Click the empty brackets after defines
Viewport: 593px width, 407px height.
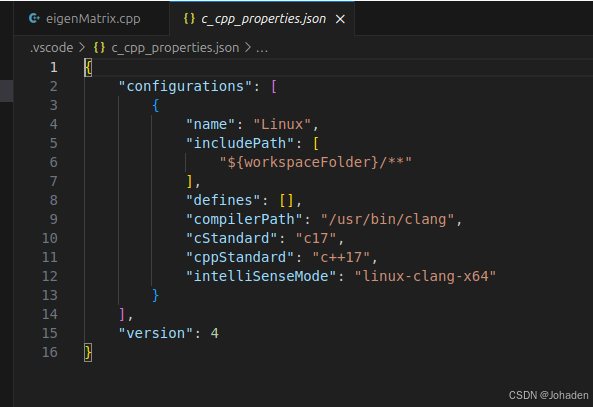[x=286, y=200]
